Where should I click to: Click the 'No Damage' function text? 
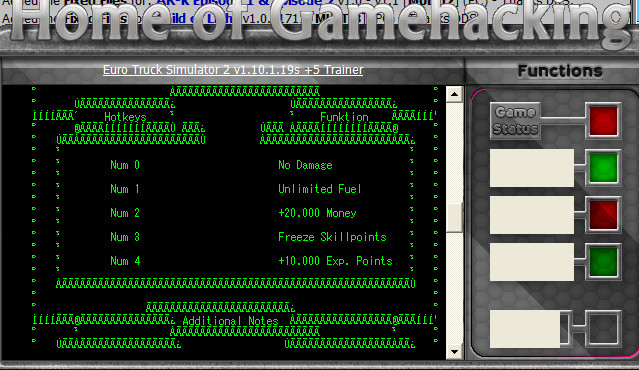[305, 165]
